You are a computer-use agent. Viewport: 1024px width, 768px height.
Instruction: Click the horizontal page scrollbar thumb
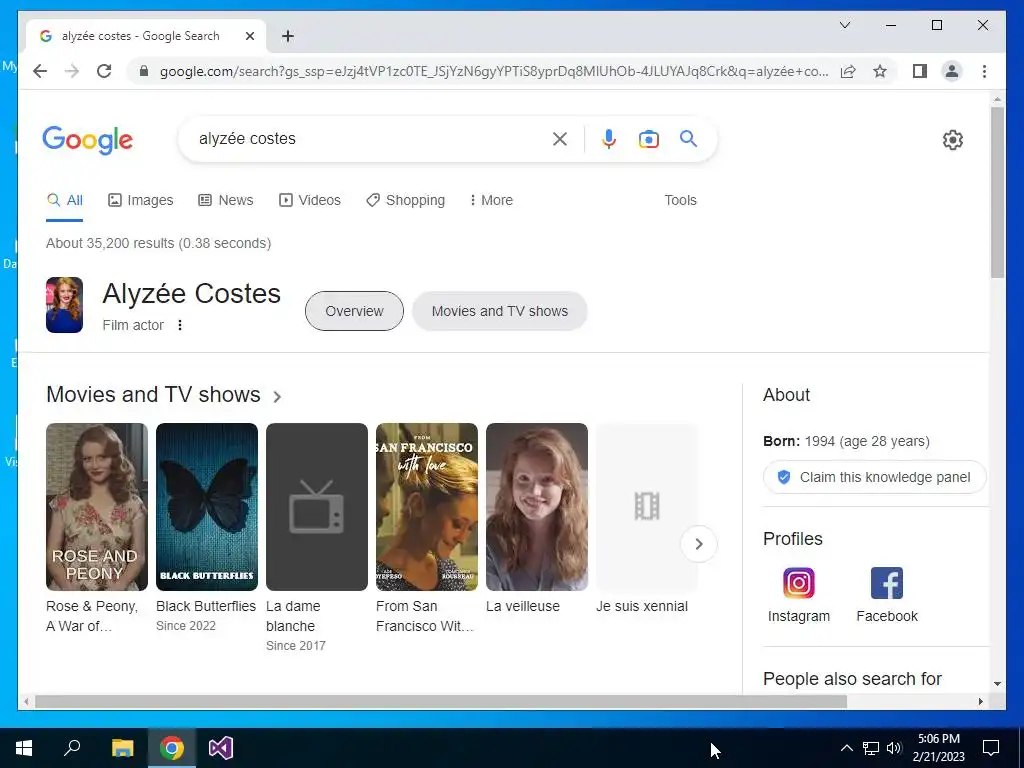click(x=441, y=701)
